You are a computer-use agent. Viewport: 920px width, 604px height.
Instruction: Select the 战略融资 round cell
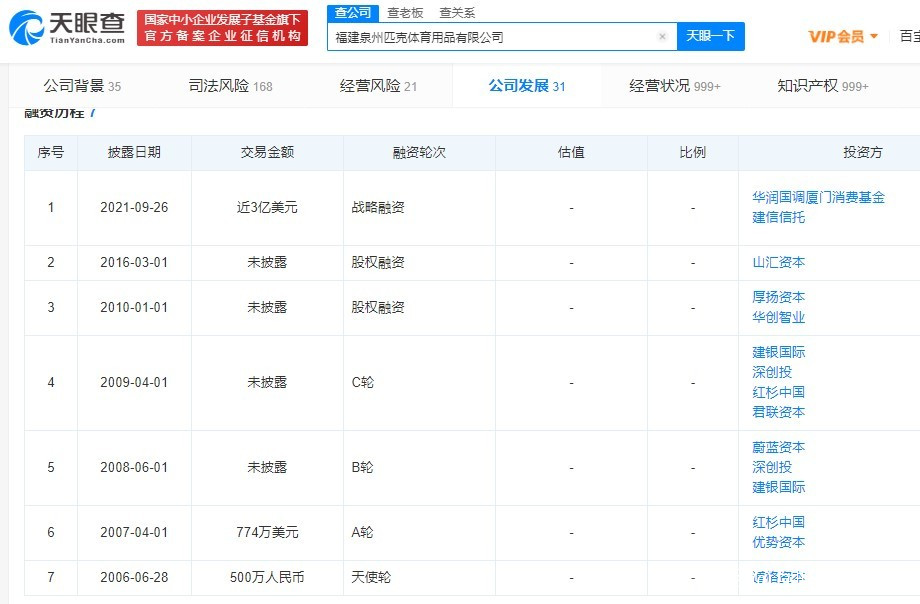pyautogui.click(x=378, y=207)
